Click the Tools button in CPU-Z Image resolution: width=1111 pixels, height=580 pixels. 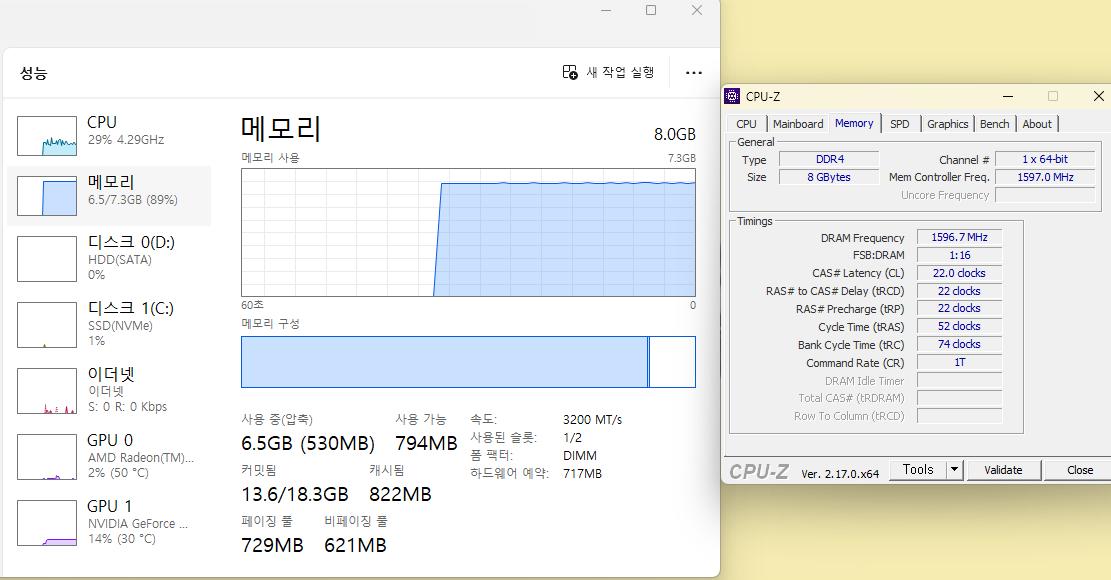click(x=918, y=470)
